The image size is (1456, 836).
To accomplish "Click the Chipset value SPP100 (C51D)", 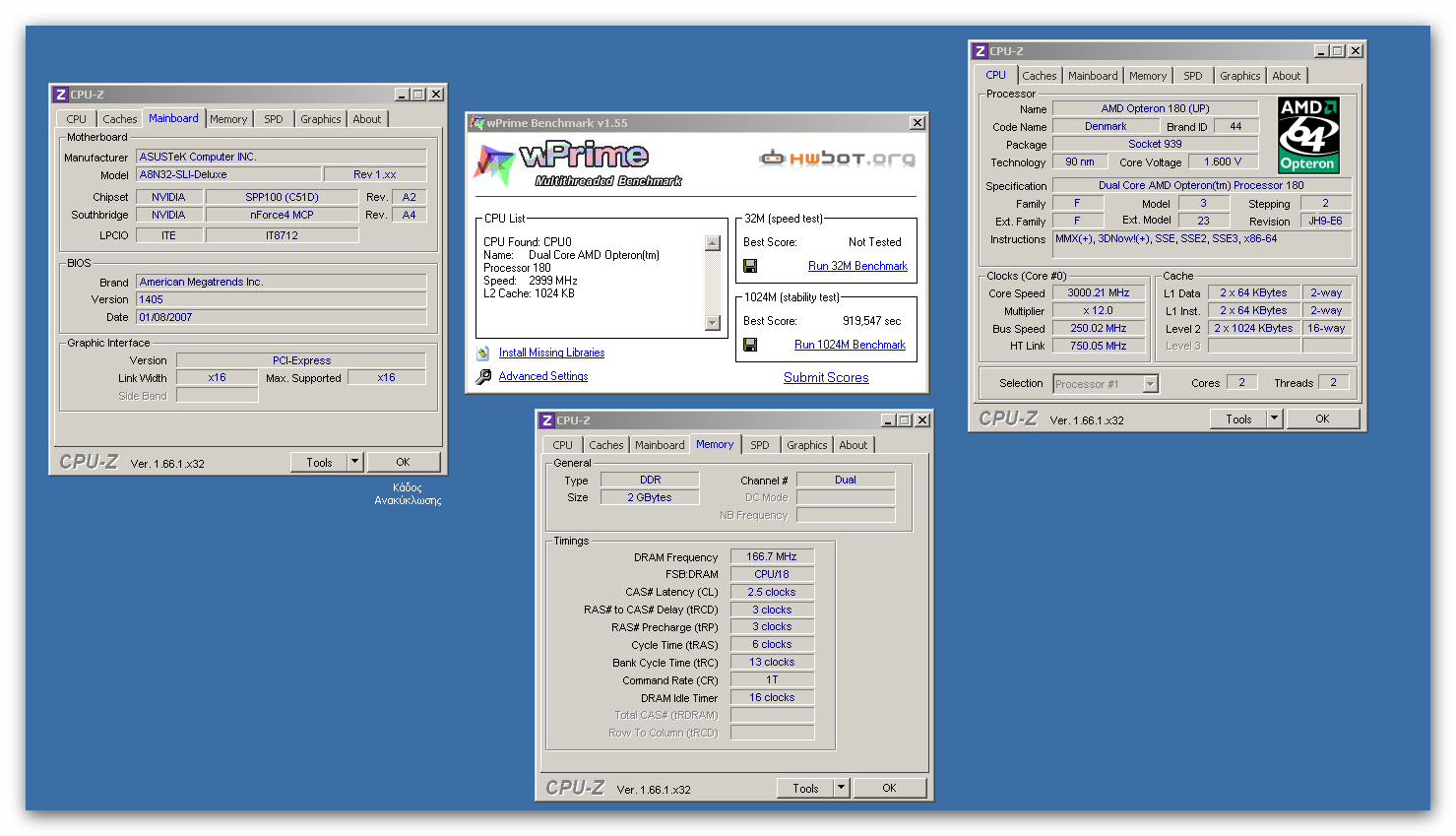I will tap(283, 197).
